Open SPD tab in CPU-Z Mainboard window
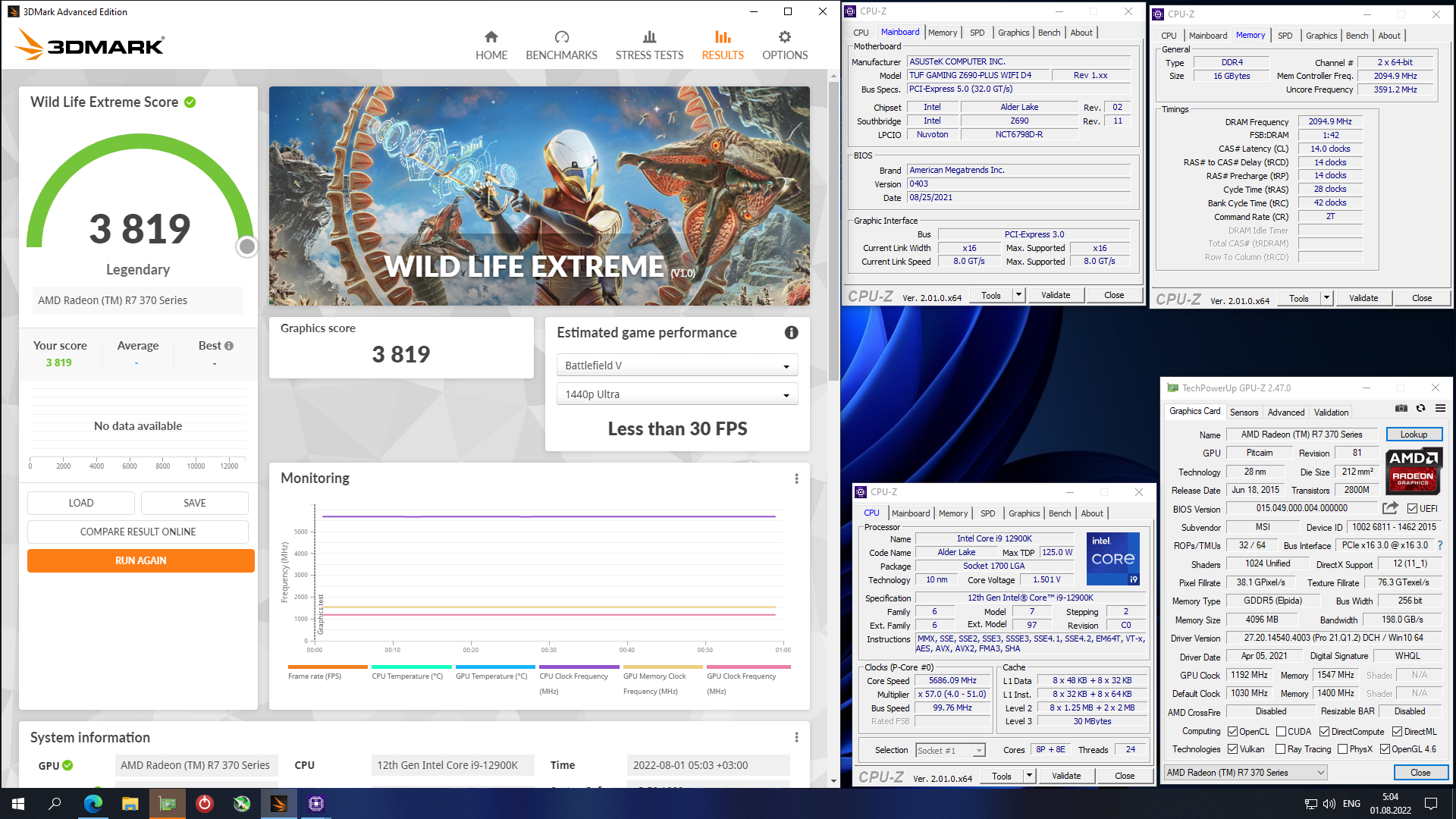The height and width of the screenshot is (819, 1456). tap(977, 33)
